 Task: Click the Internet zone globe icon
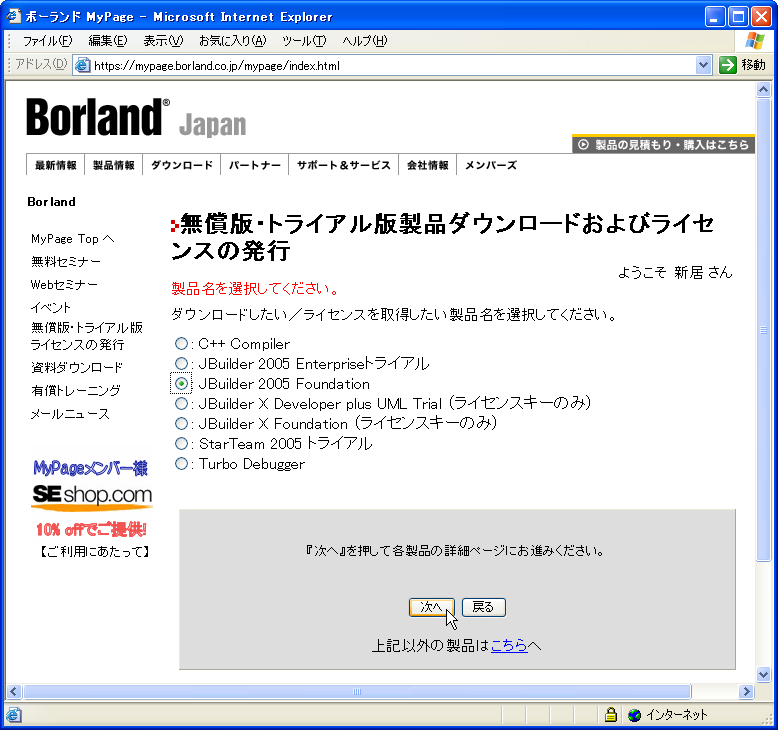(634, 715)
